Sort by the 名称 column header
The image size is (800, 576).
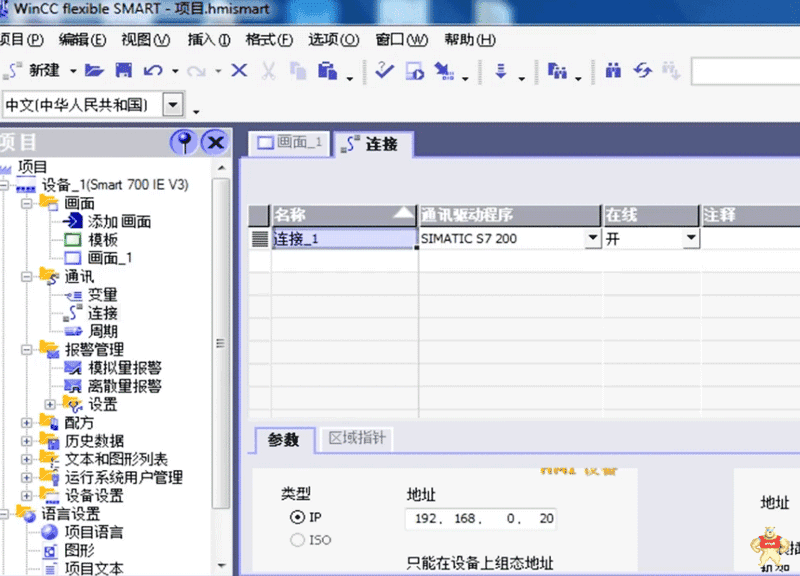344,215
